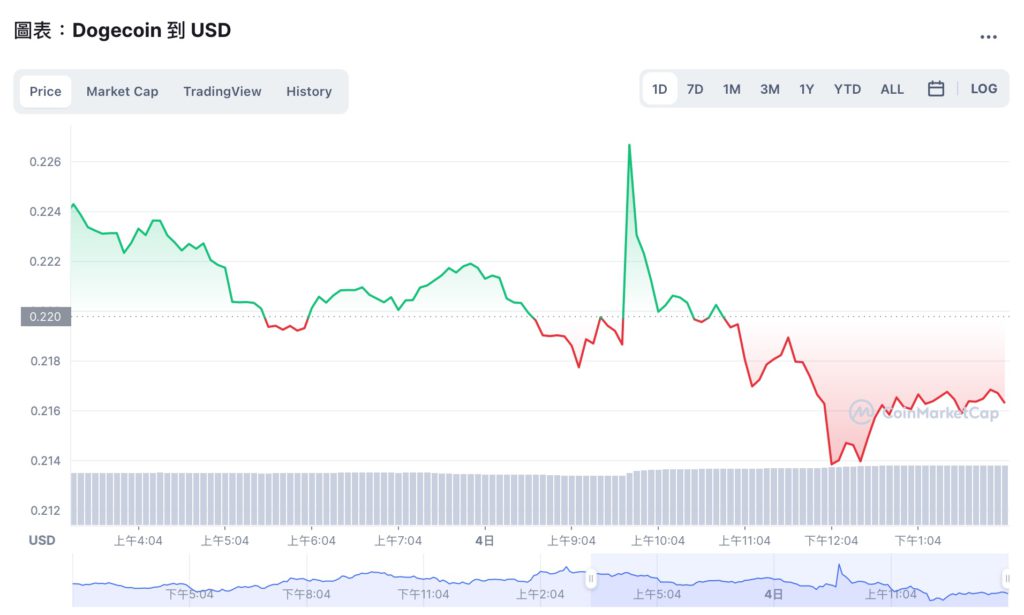This screenshot has height=615, width=1024.
Task: Click the USD axis currency label
Action: click(42, 541)
